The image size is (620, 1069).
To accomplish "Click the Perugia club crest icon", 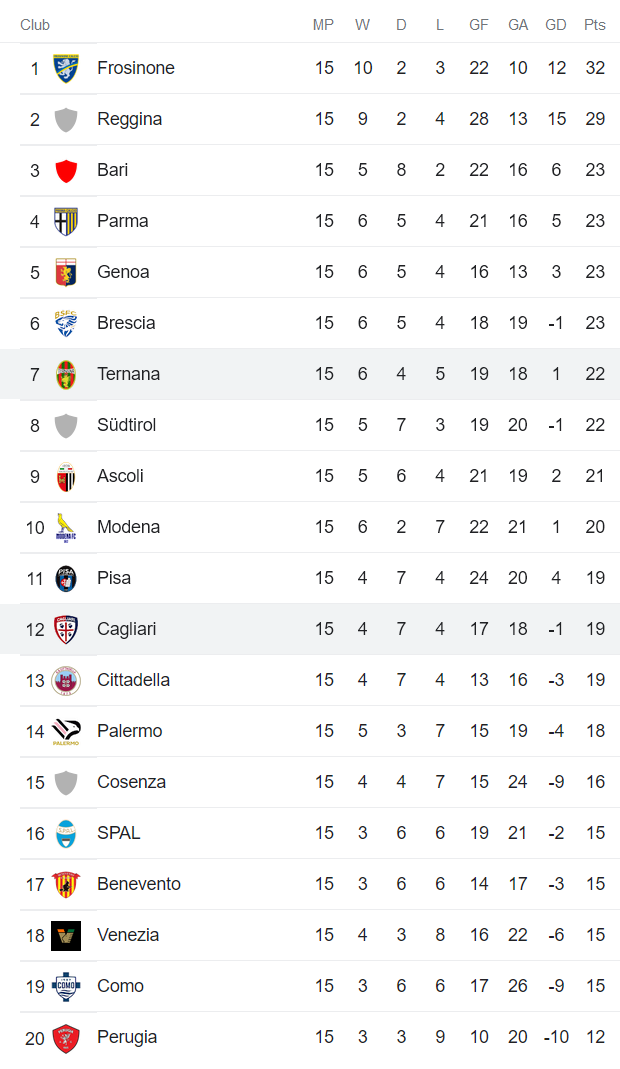I will 66,1037.
